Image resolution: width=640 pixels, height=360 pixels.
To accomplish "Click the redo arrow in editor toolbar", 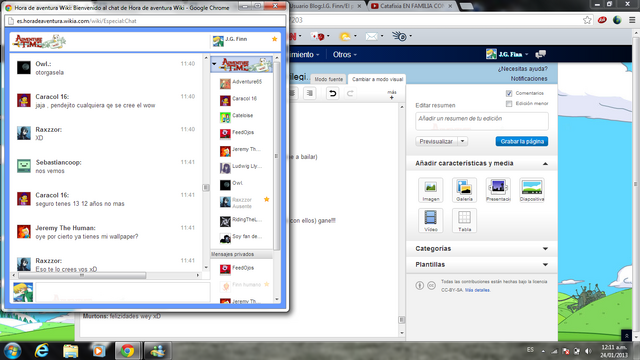I will pyautogui.click(x=350, y=93).
